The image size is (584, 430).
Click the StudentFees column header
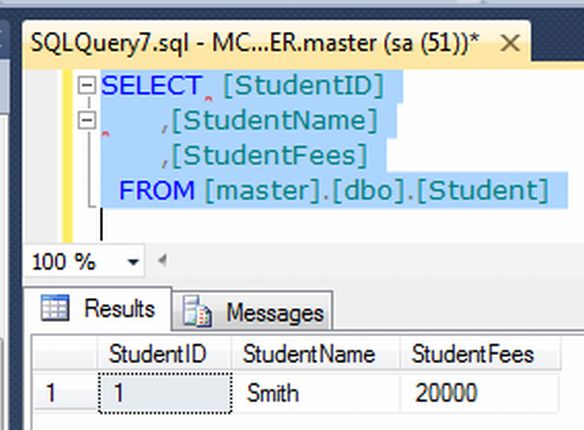click(x=480, y=353)
